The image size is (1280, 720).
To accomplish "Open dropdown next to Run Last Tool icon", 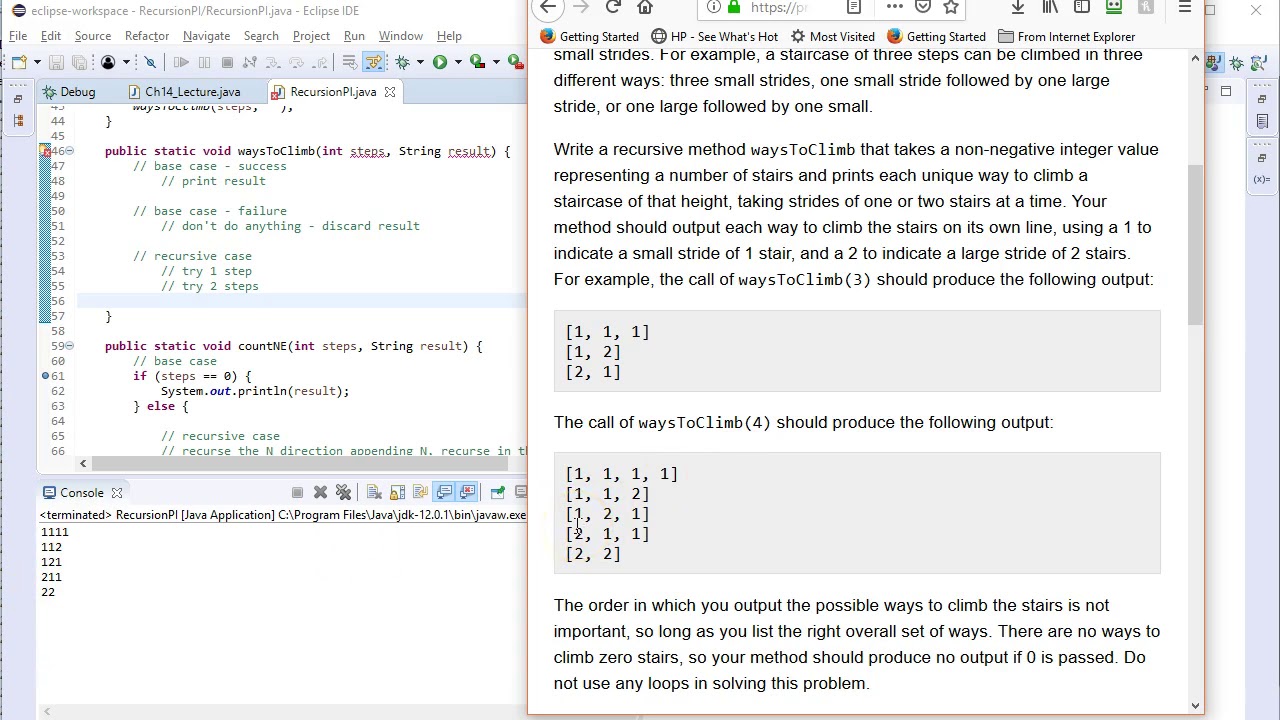I will [x=496, y=62].
